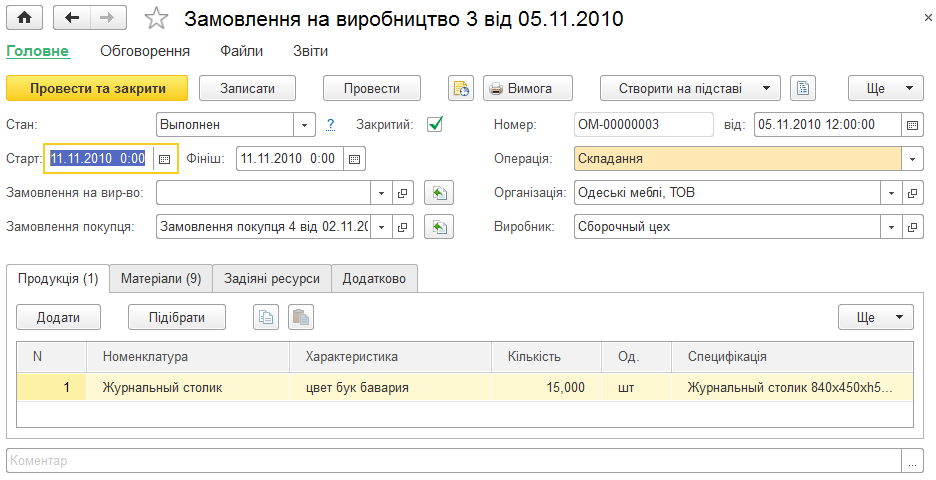Toggle the Закритий checkbox
936x480 pixels.
435,124
